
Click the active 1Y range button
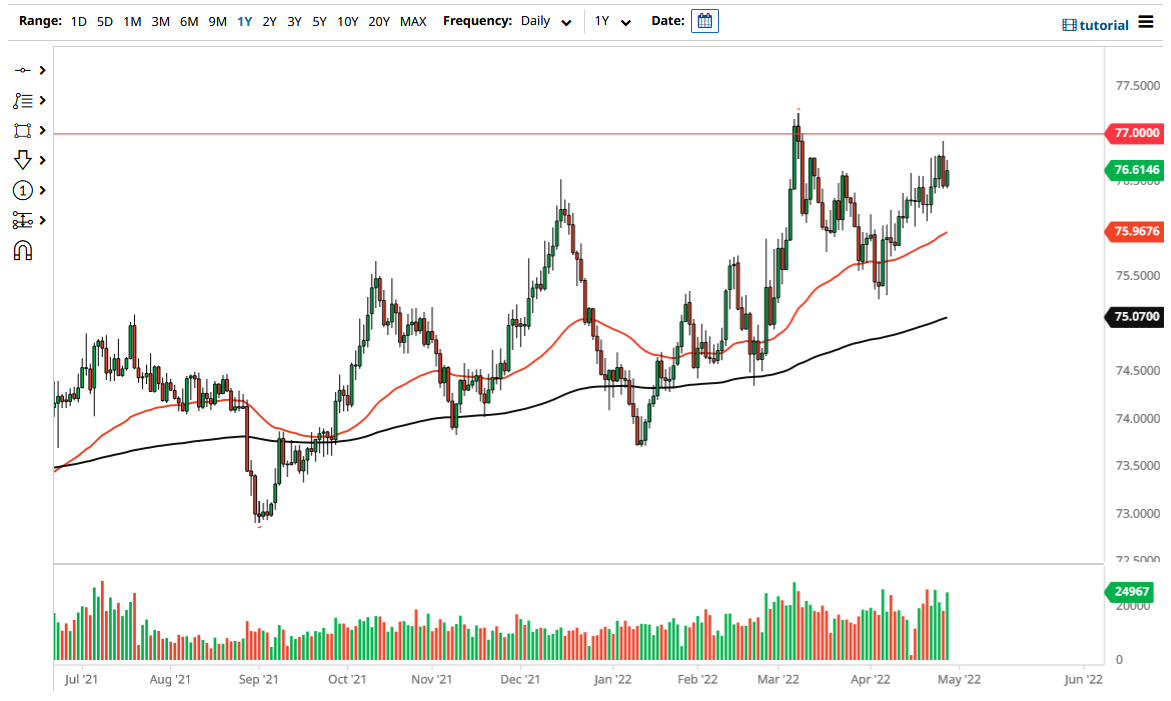coord(244,20)
